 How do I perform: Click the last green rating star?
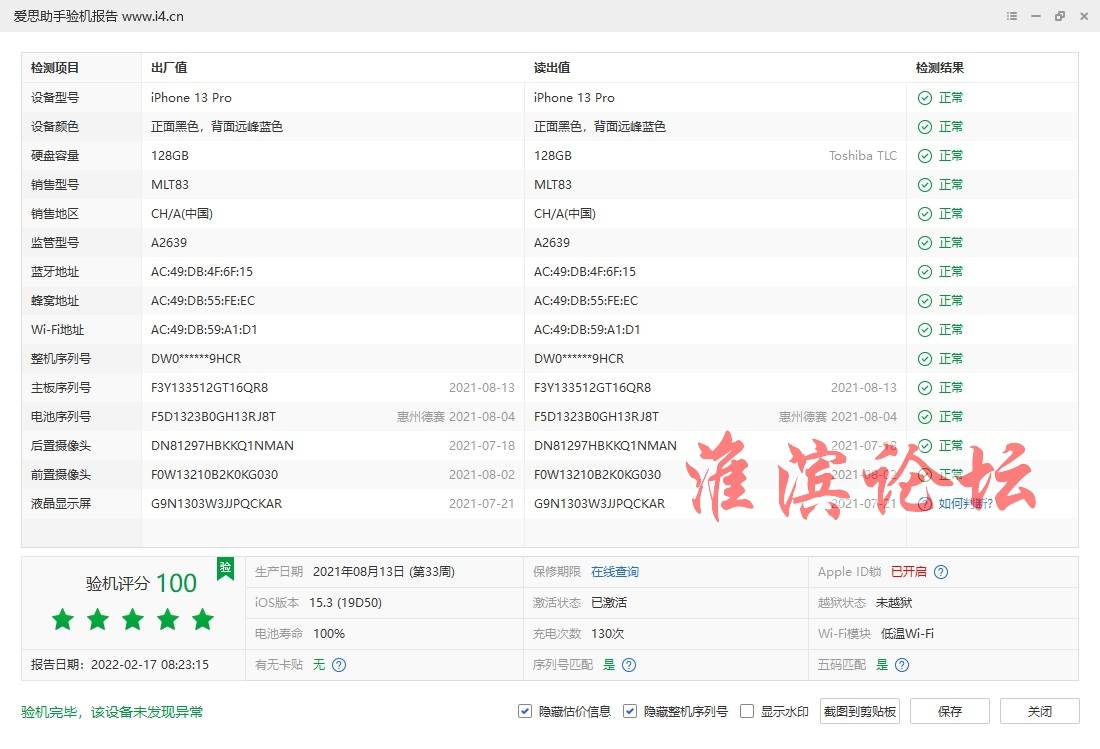203,619
